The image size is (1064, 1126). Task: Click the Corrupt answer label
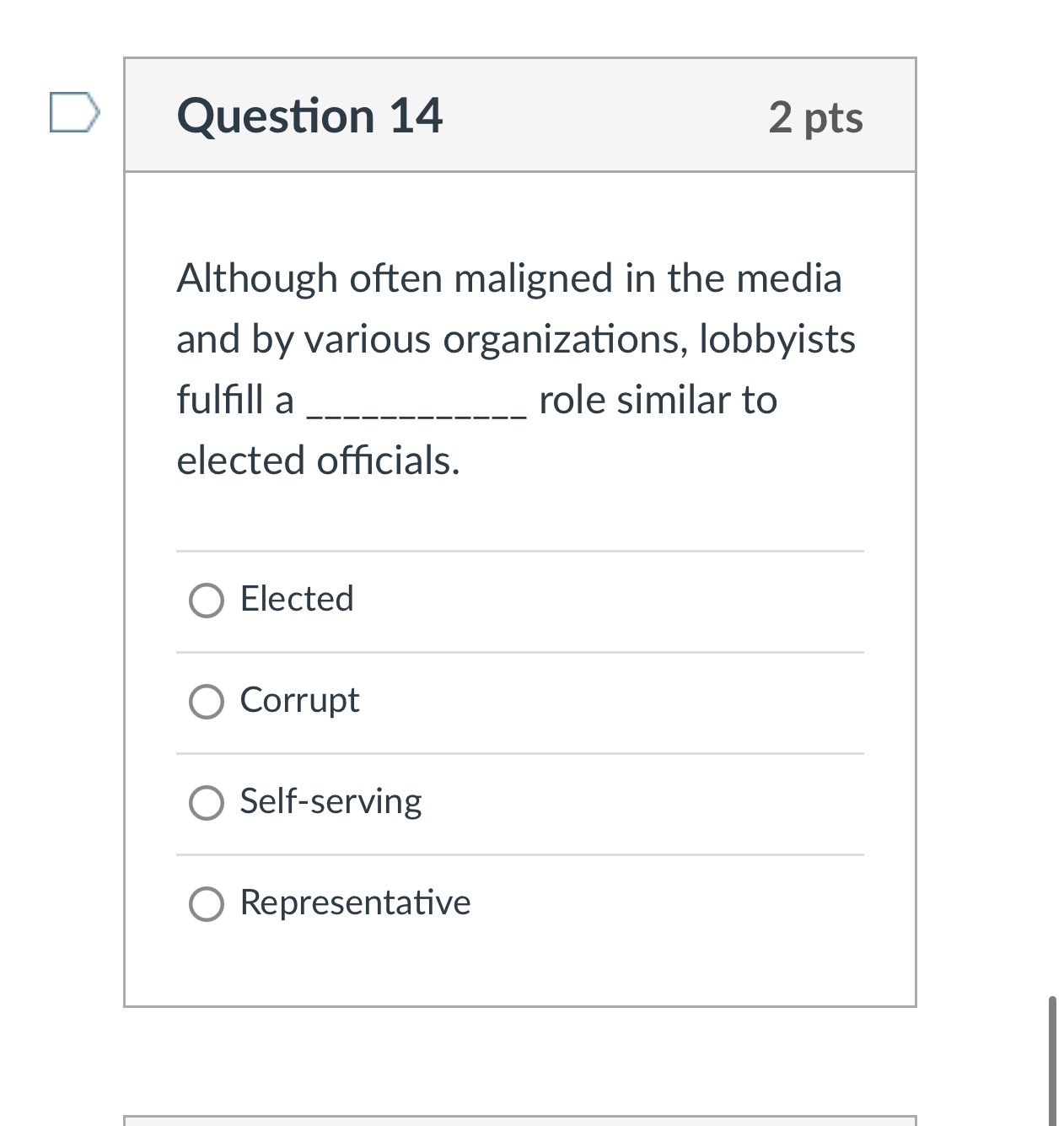(x=300, y=701)
